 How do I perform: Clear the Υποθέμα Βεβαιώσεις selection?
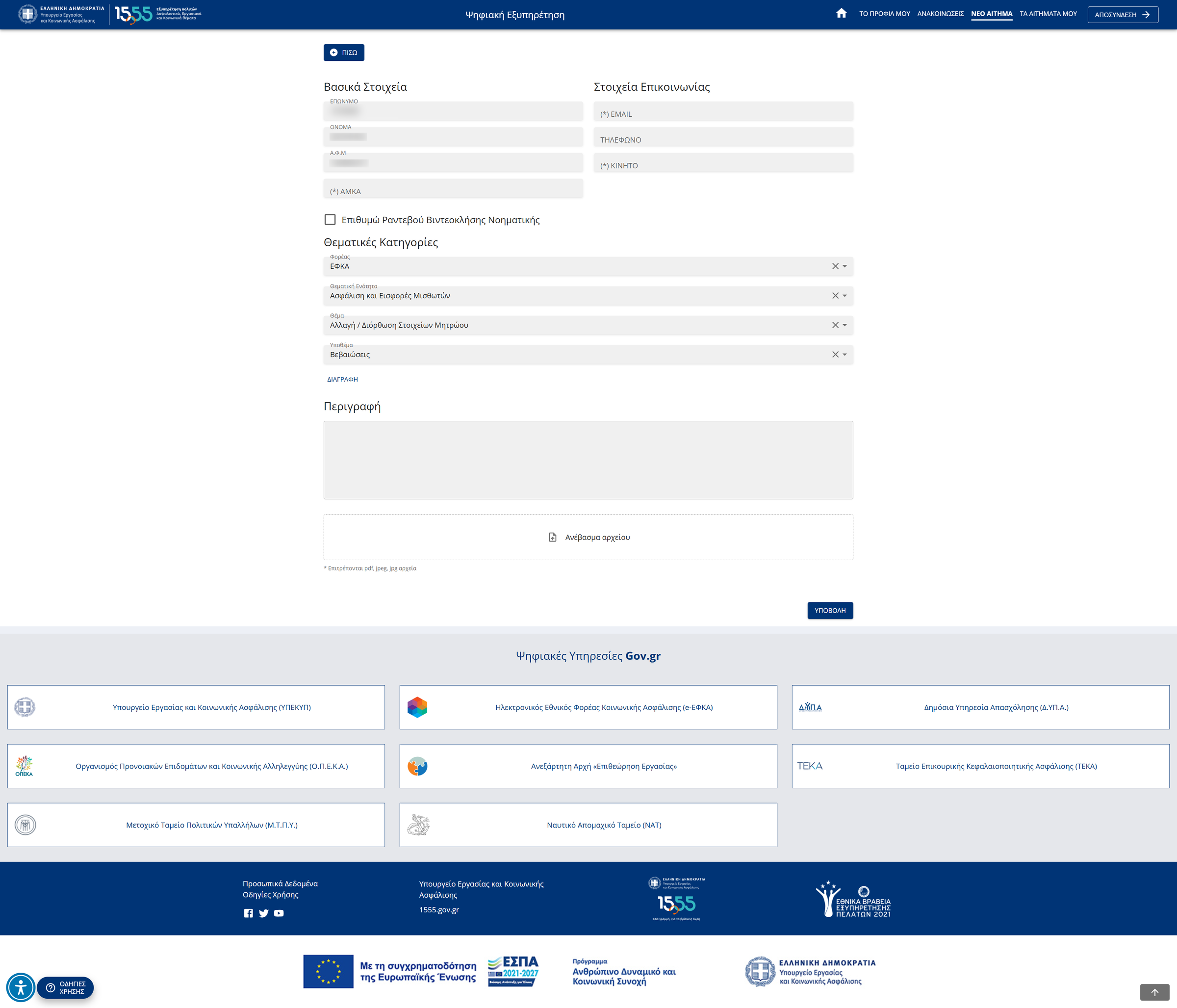tap(835, 355)
